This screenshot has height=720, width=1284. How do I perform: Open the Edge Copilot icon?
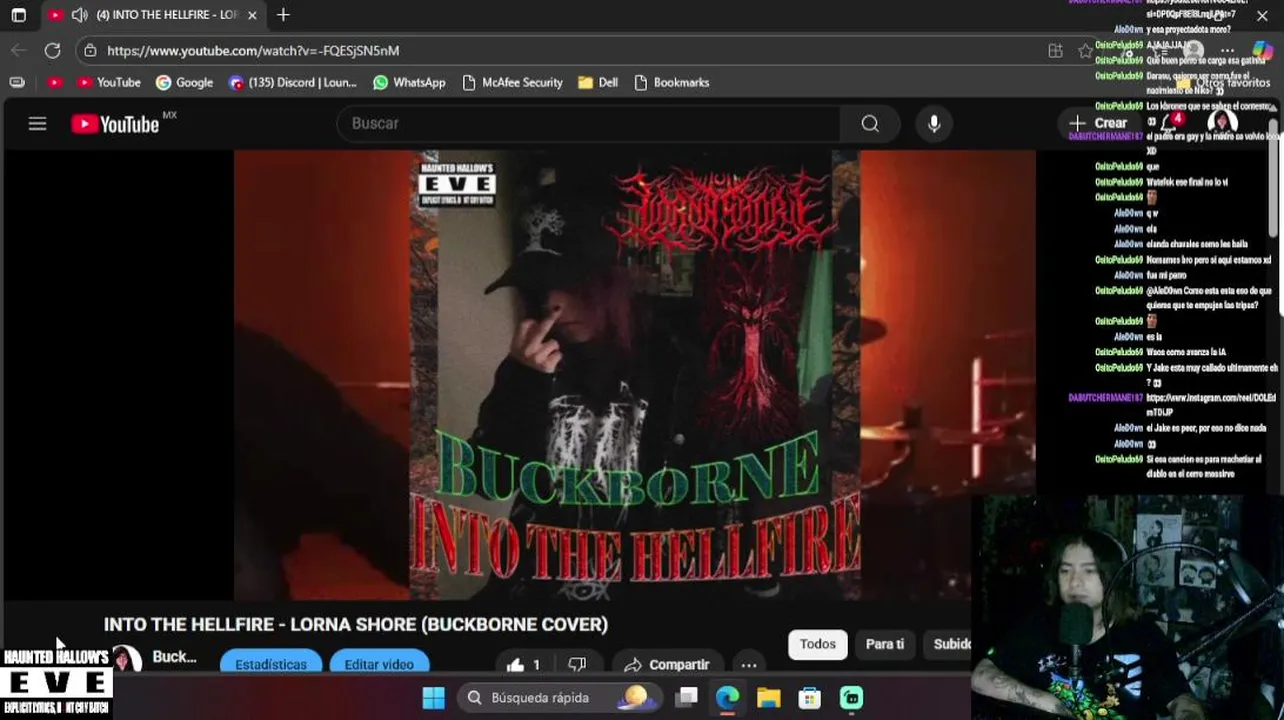click(x=1262, y=50)
